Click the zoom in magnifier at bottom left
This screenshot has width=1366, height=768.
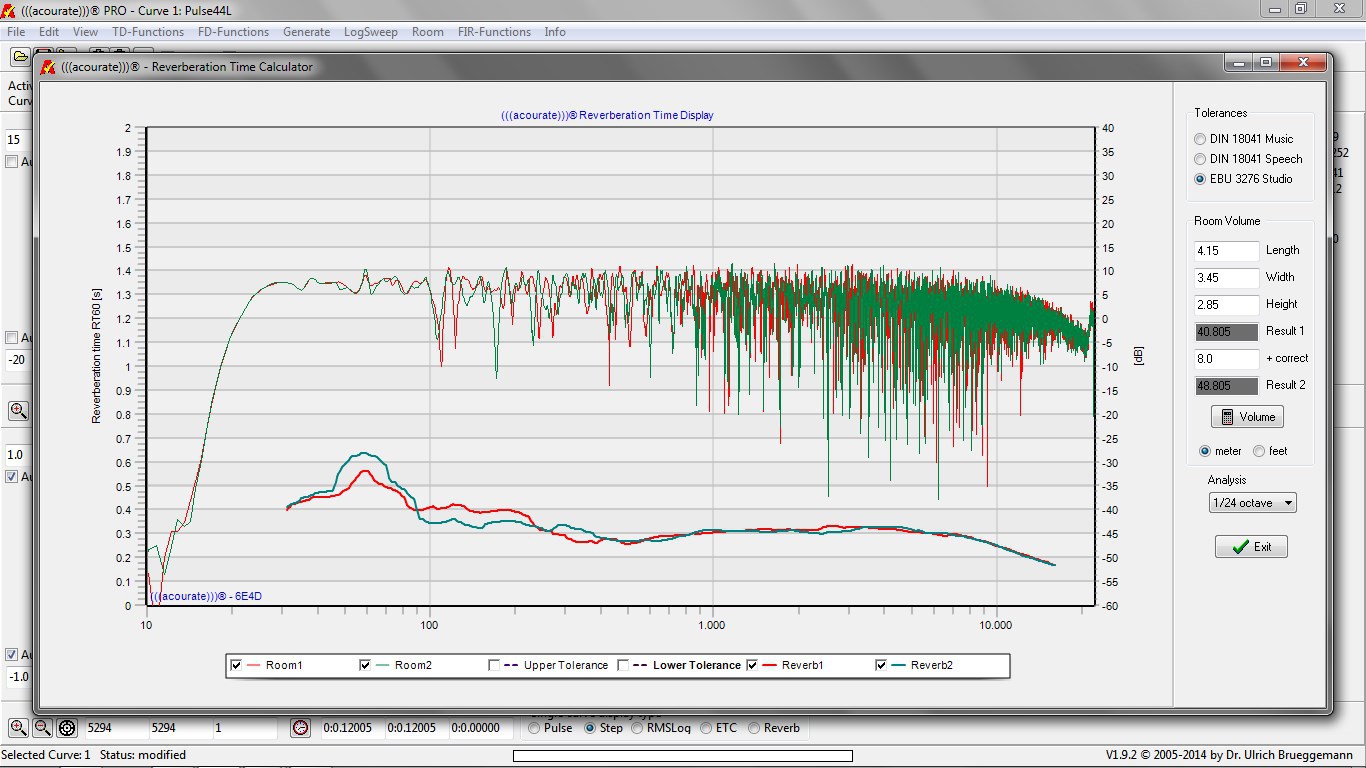pos(18,728)
